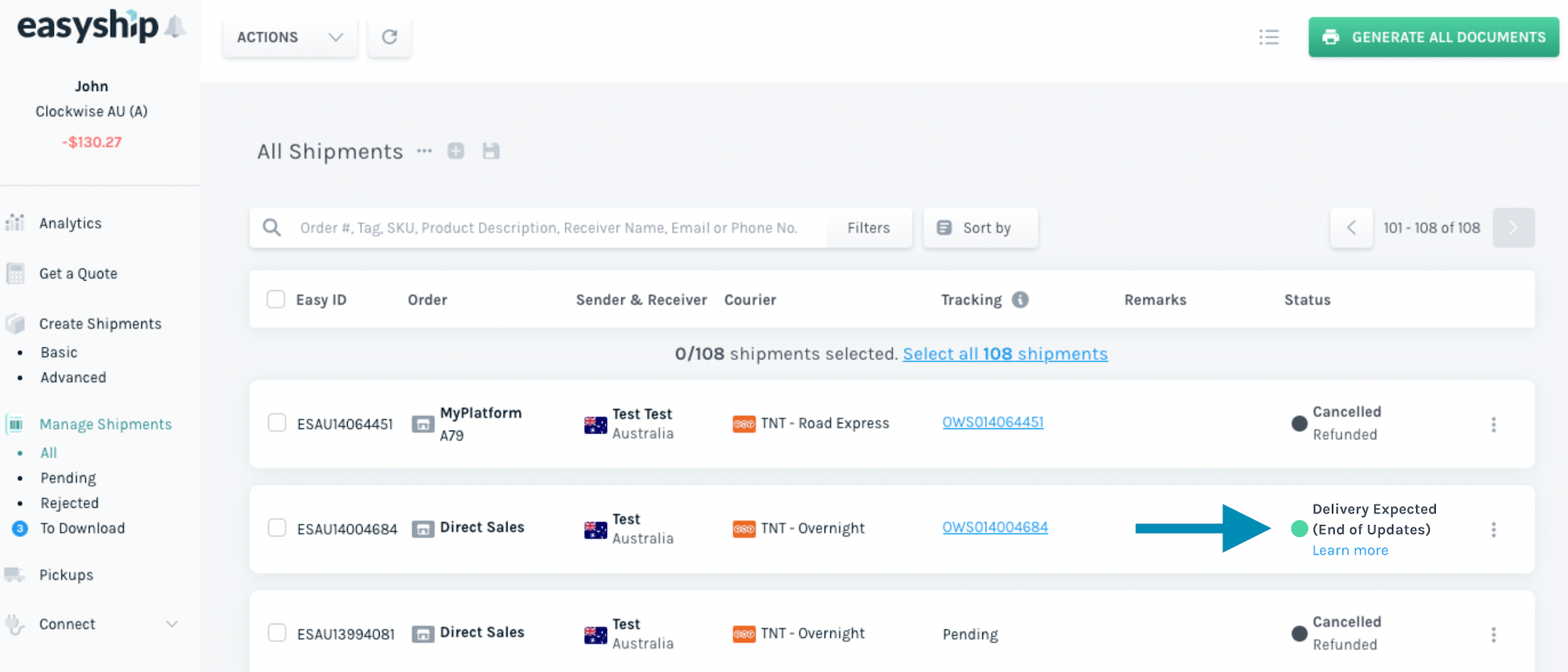Click the To Download count badge
The height and width of the screenshot is (672, 1568).
point(20,528)
